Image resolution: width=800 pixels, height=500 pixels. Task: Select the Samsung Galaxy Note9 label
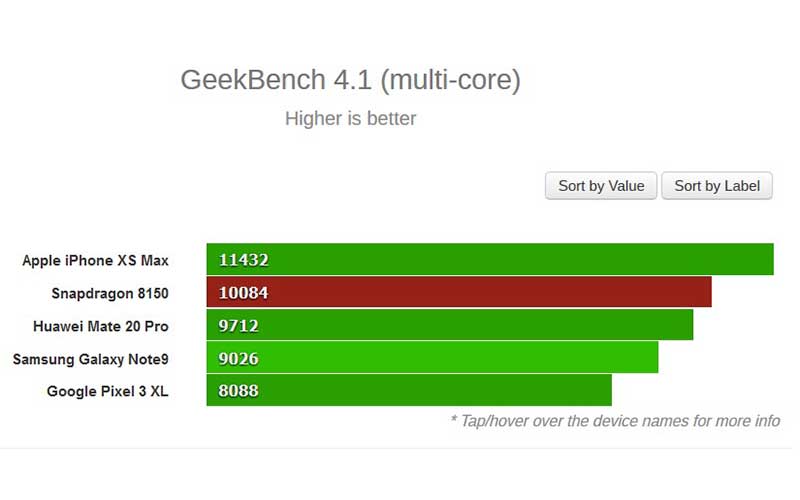[x=90, y=359]
